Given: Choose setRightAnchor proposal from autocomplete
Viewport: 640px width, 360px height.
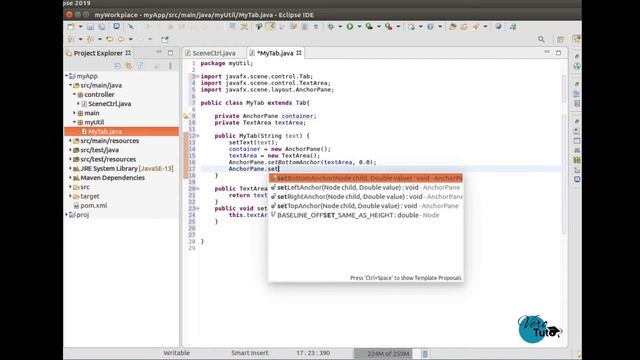Looking at the screenshot, I should pyautogui.click(x=366, y=196).
